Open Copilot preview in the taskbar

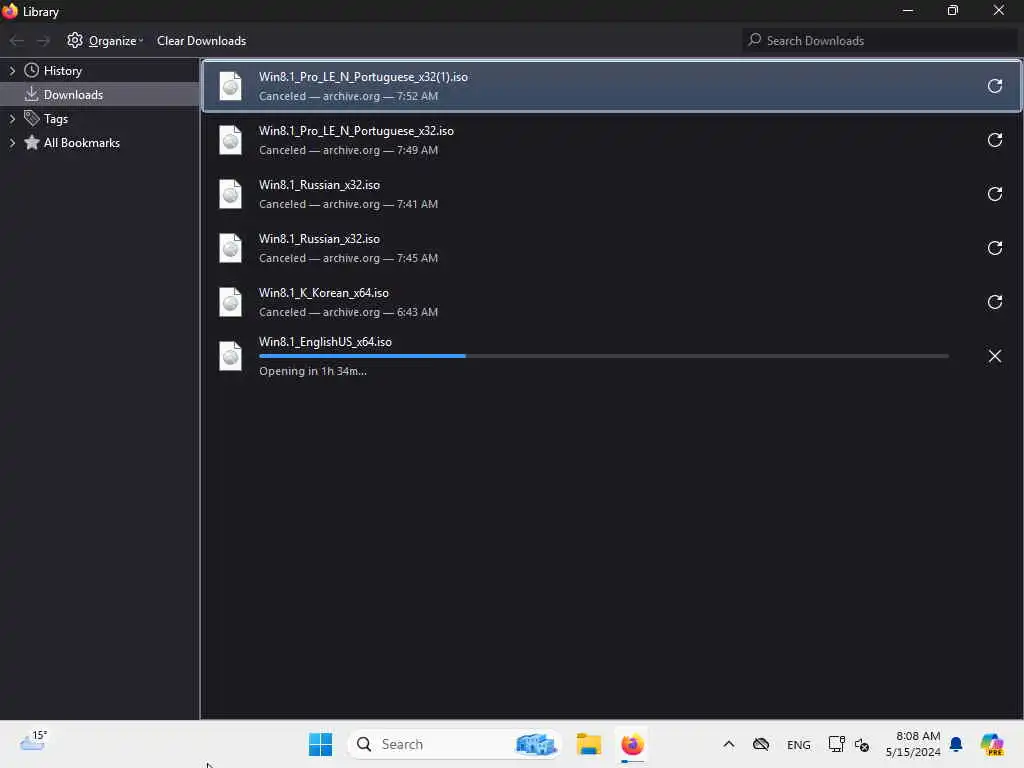pos(991,744)
